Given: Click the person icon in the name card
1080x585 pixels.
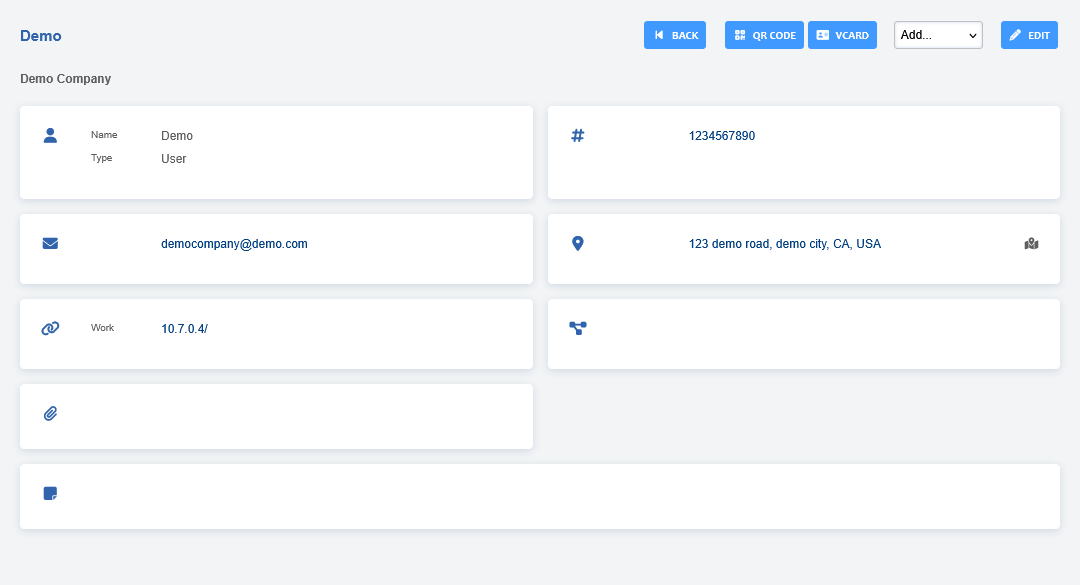Looking at the screenshot, I should [x=50, y=135].
